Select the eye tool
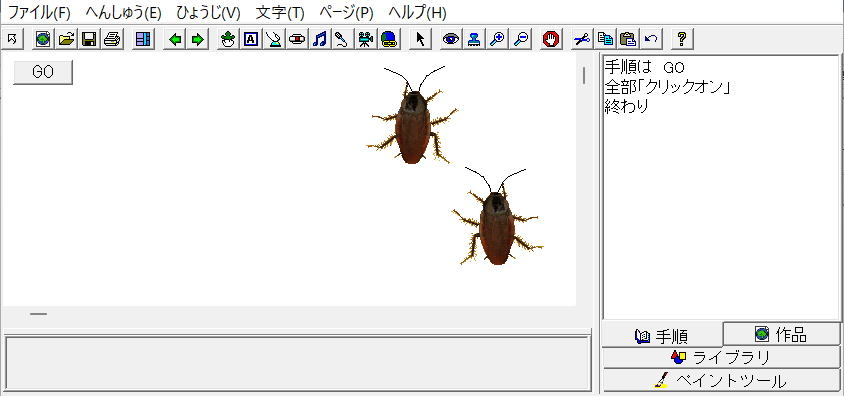Viewport: 844px width, 396px height. click(x=451, y=39)
